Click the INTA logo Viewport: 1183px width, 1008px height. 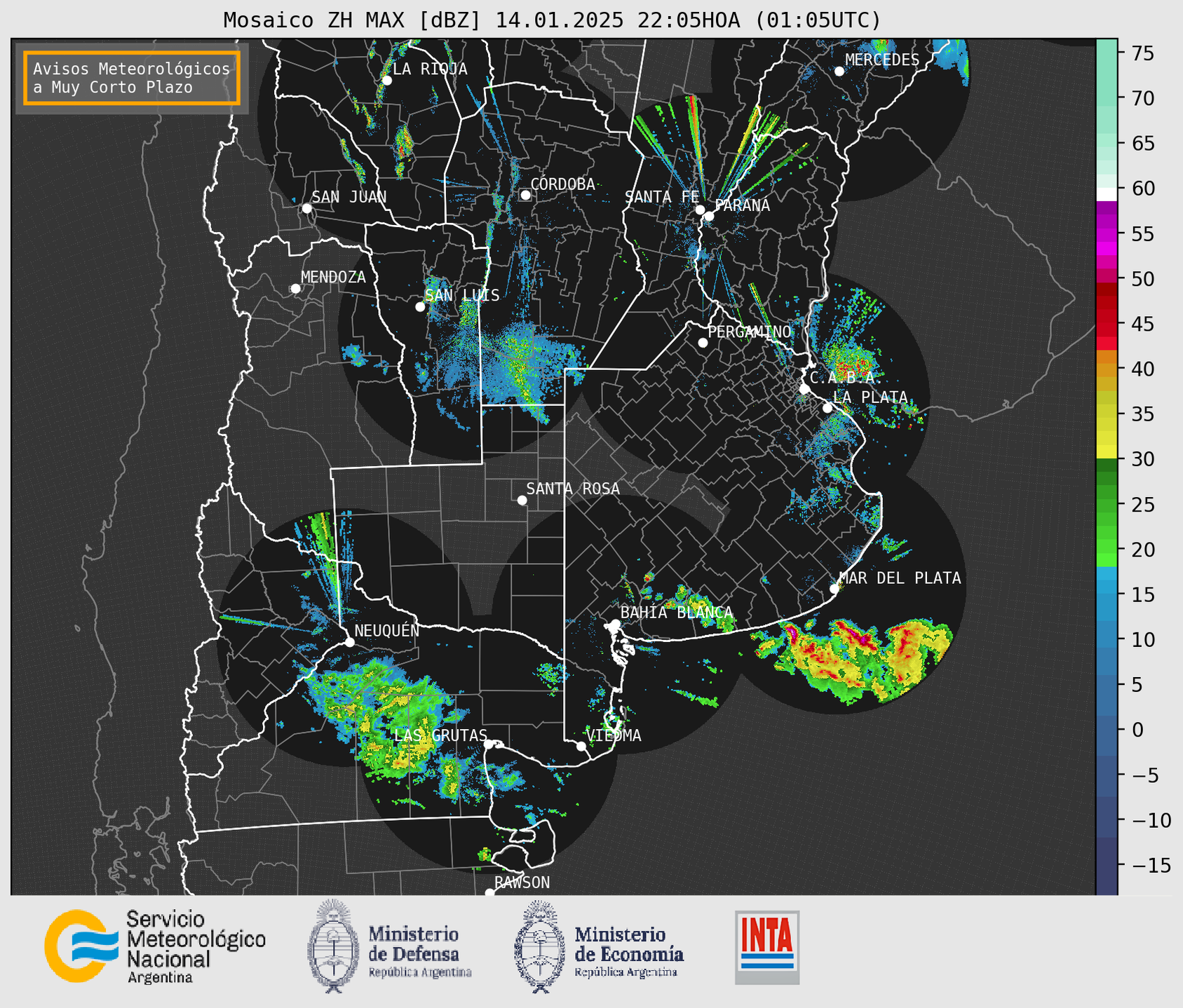767,947
